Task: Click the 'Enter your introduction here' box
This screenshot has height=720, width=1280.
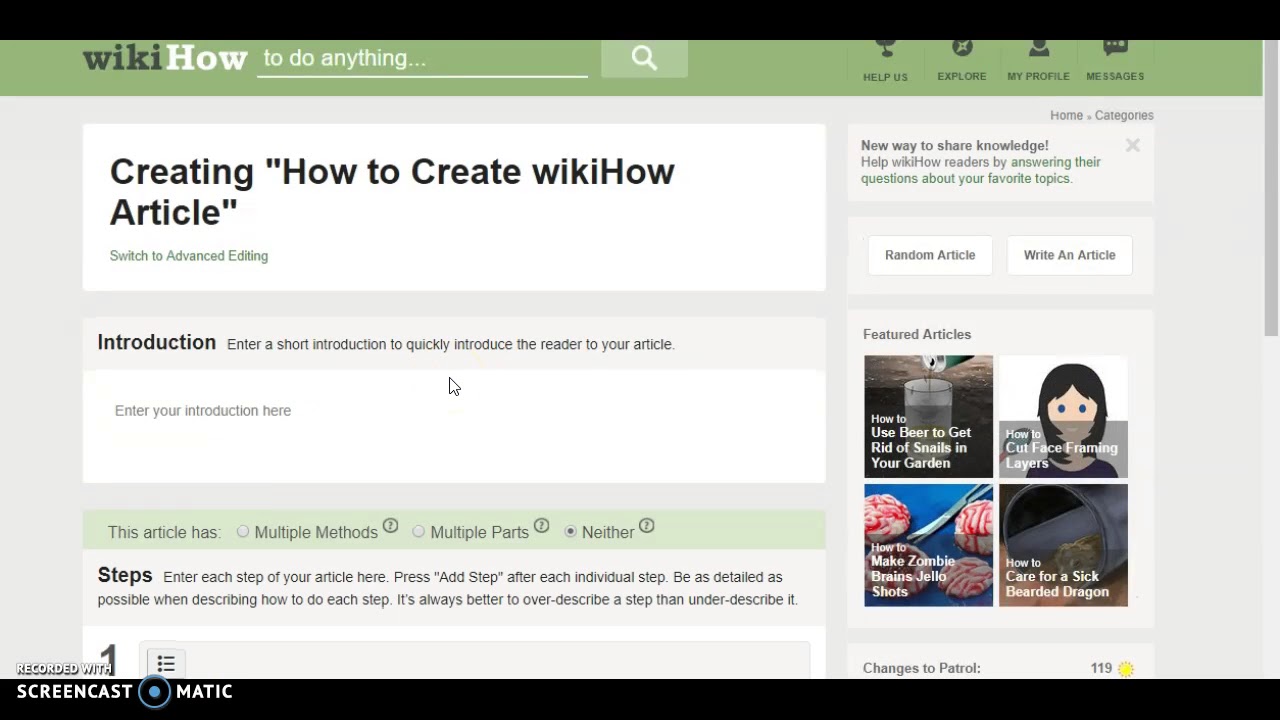Action: pyautogui.click(x=454, y=426)
